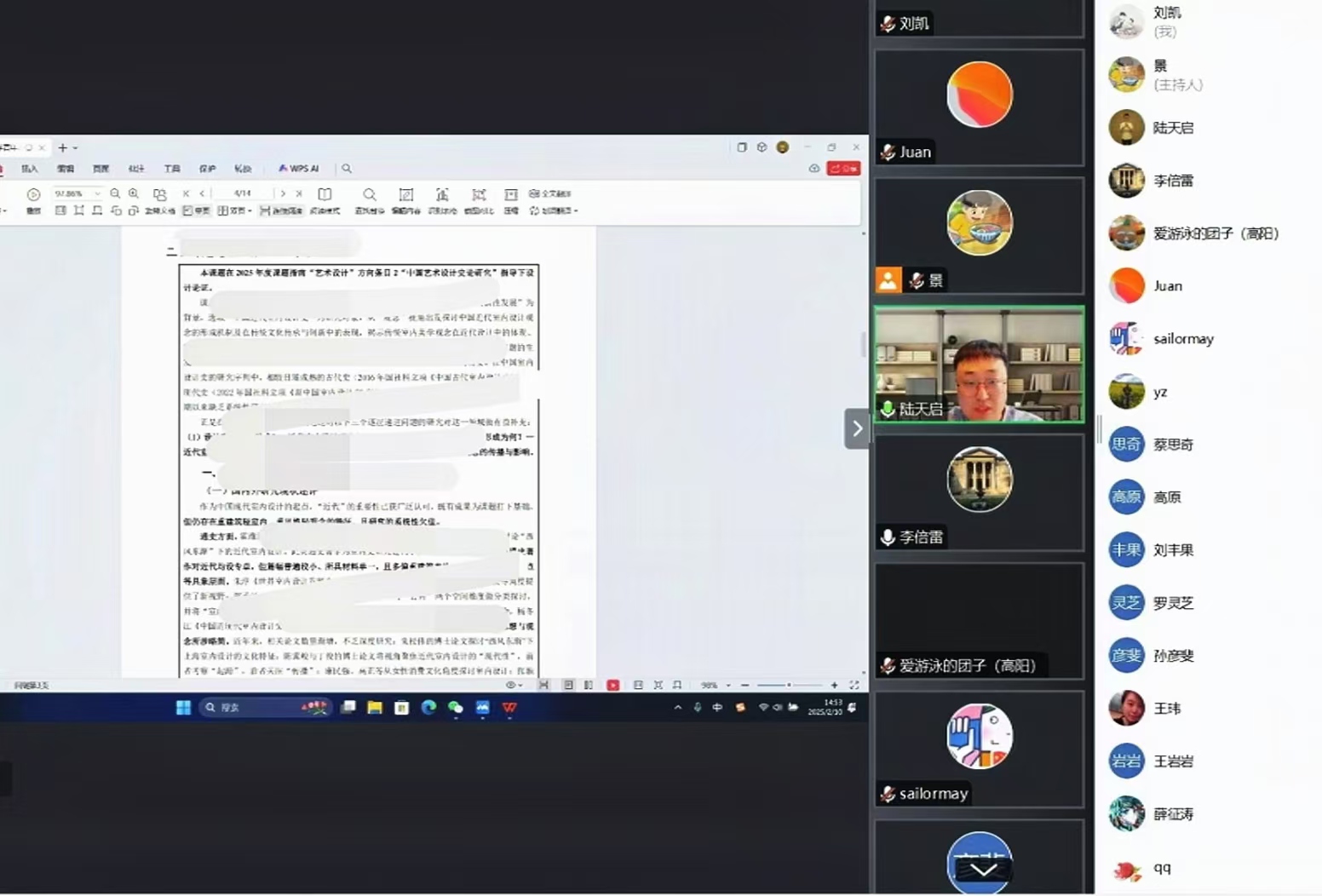Open Microsoft Edge from taskbar

(428, 707)
